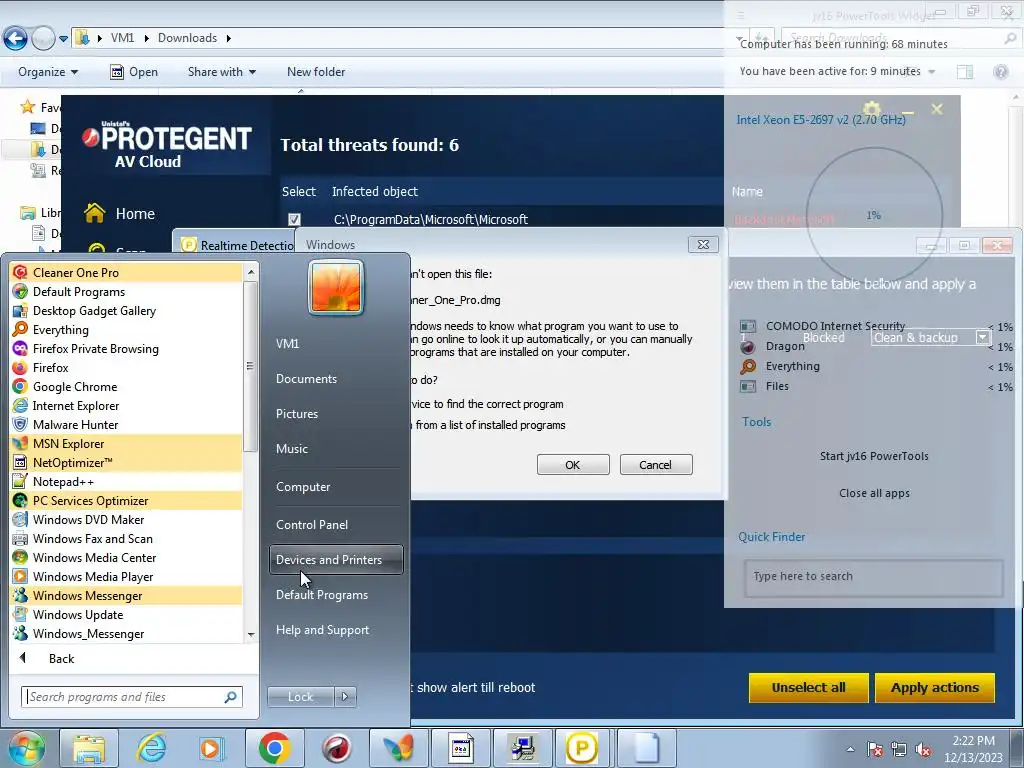
Task: Select Devices and Printers
Action: [336, 560]
